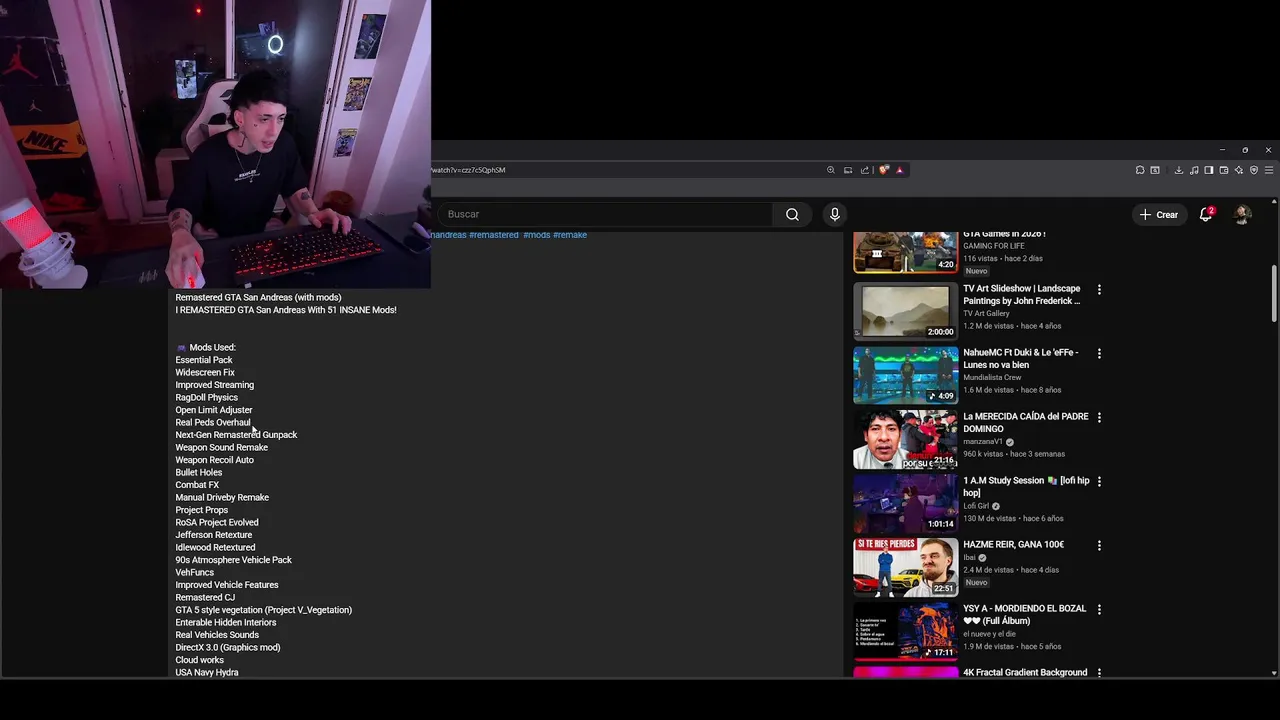
Task: Click 'Open Limit Adjuster' description line
Action: point(214,410)
